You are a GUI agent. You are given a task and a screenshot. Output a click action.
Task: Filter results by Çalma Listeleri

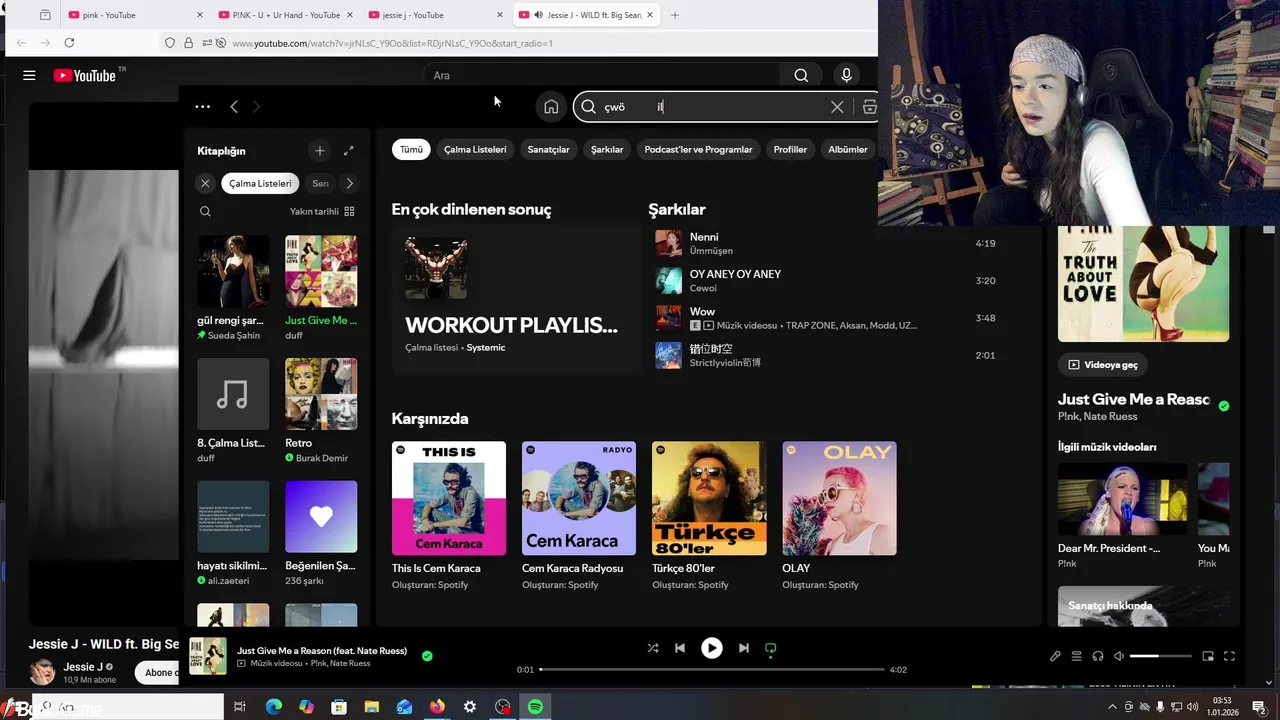click(475, 149)
